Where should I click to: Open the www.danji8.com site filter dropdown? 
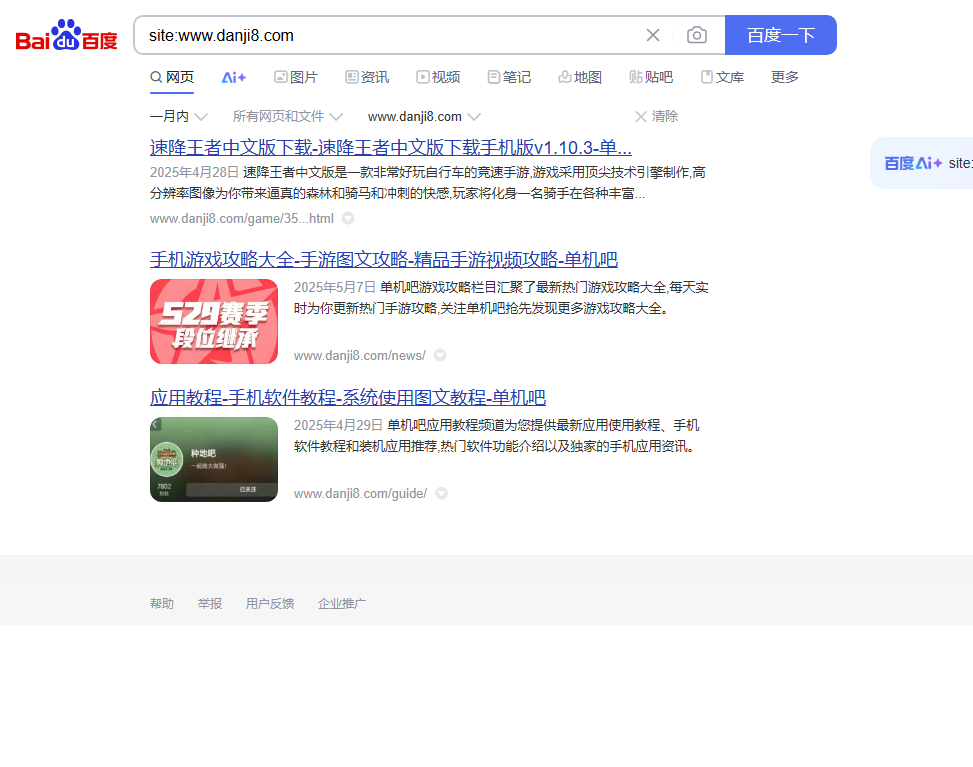click(x=424, y=117)
